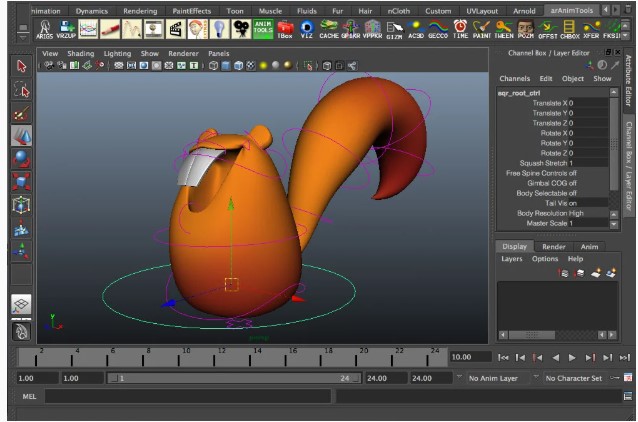Open animation preferences icon at bottom right
The width and height of the screenshot is (638, 422).
click(628, 378)
